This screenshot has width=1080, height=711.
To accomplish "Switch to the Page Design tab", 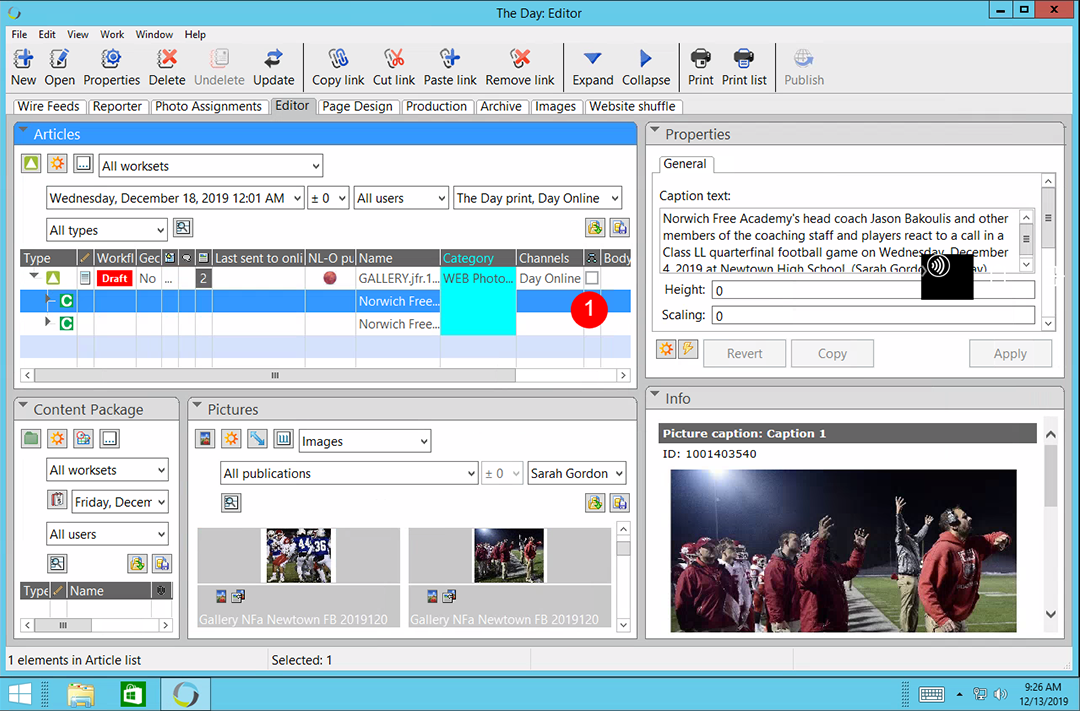I will 357,107.
